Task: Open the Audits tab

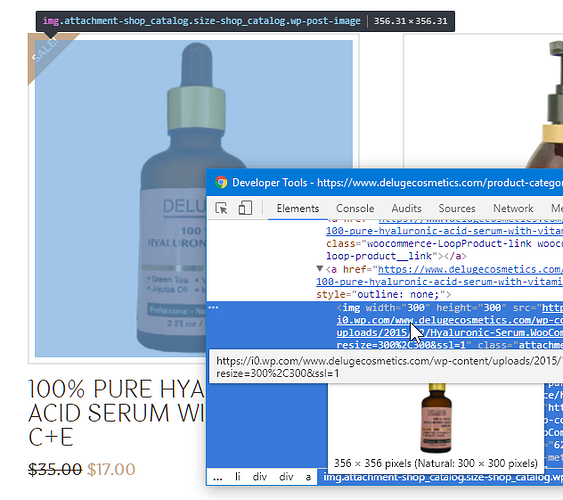Action: 406,209
